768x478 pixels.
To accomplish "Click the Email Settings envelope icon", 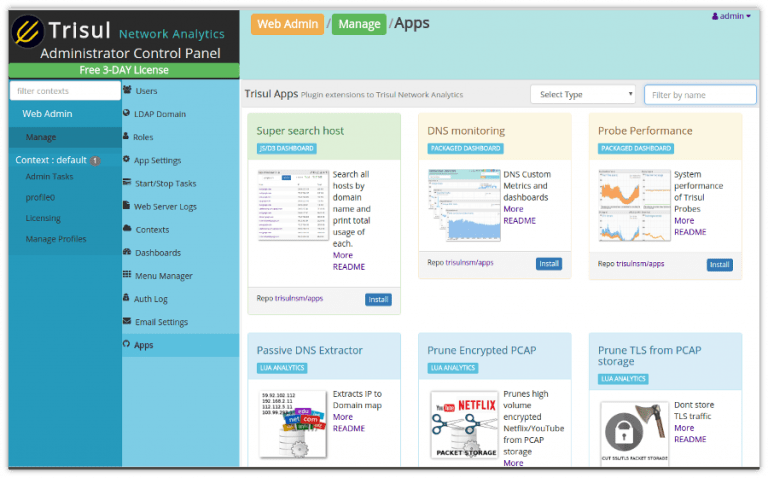I will pyautogui.click(x=127, y=322).
